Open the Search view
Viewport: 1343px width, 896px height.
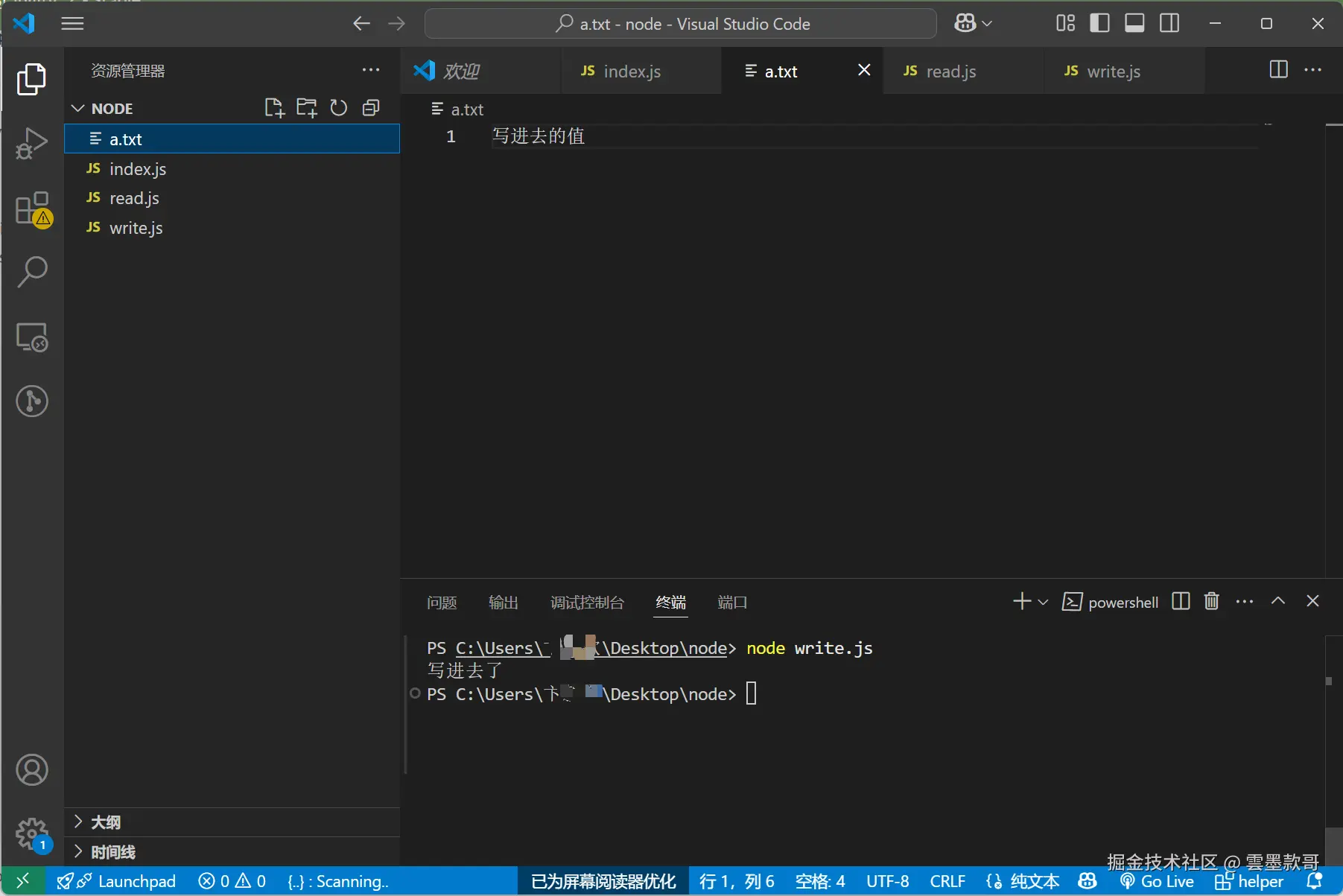32,273
